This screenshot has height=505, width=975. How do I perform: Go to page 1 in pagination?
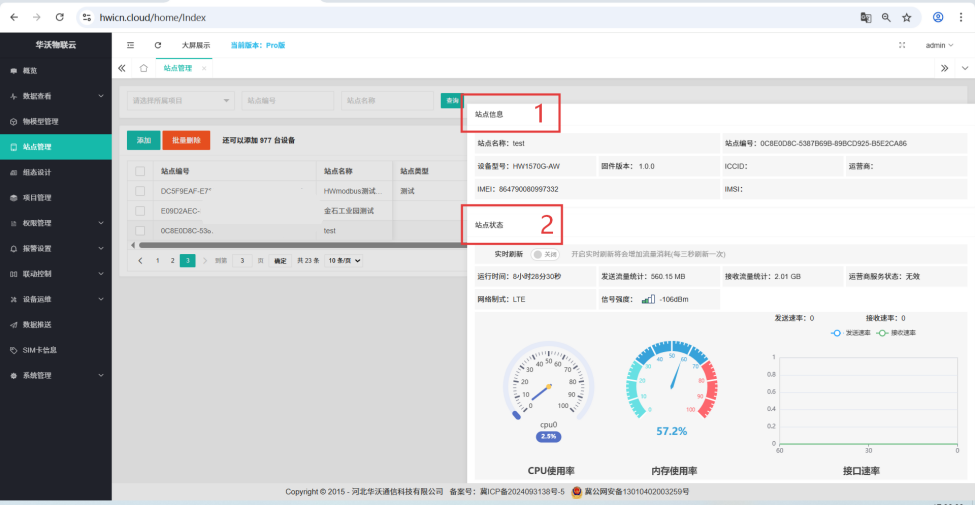158,261
